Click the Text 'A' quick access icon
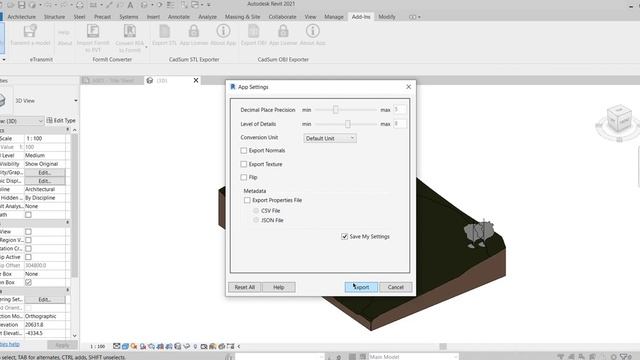The image size is (640, 360). [130, 5]
